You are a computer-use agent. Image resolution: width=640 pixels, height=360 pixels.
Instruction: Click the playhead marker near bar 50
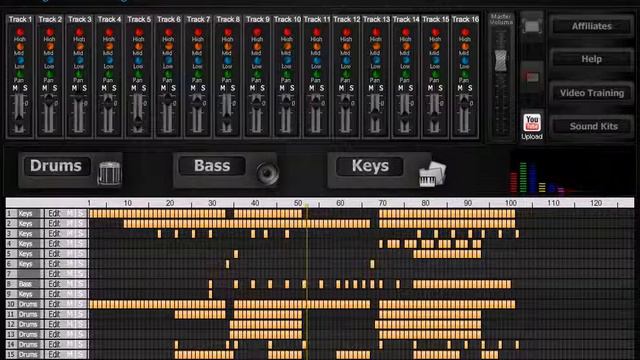click(x=307, y=205)
